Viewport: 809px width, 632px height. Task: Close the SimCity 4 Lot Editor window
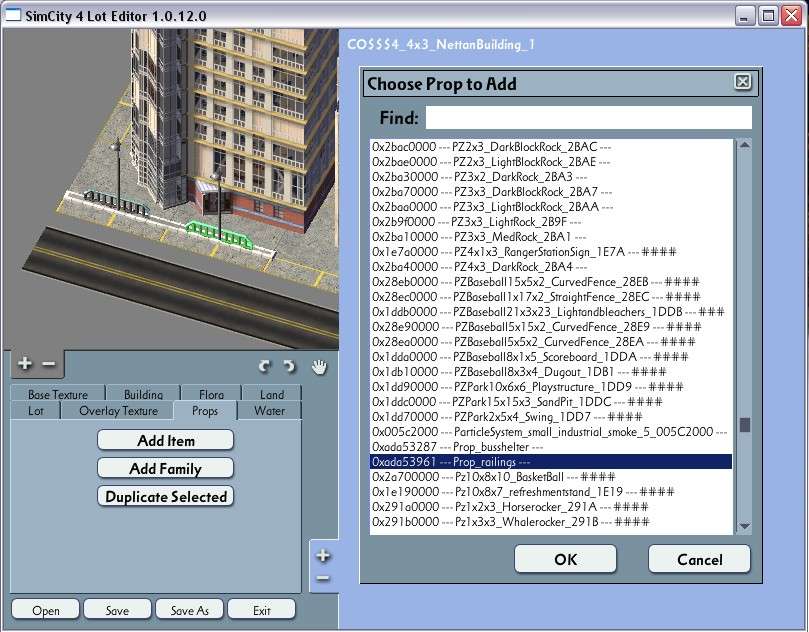[x=791, y=16]
